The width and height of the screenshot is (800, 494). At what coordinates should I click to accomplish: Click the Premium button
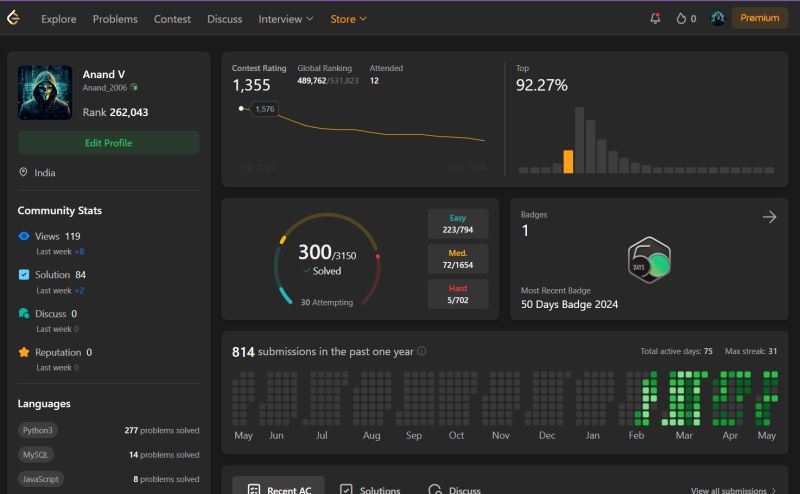760,18
